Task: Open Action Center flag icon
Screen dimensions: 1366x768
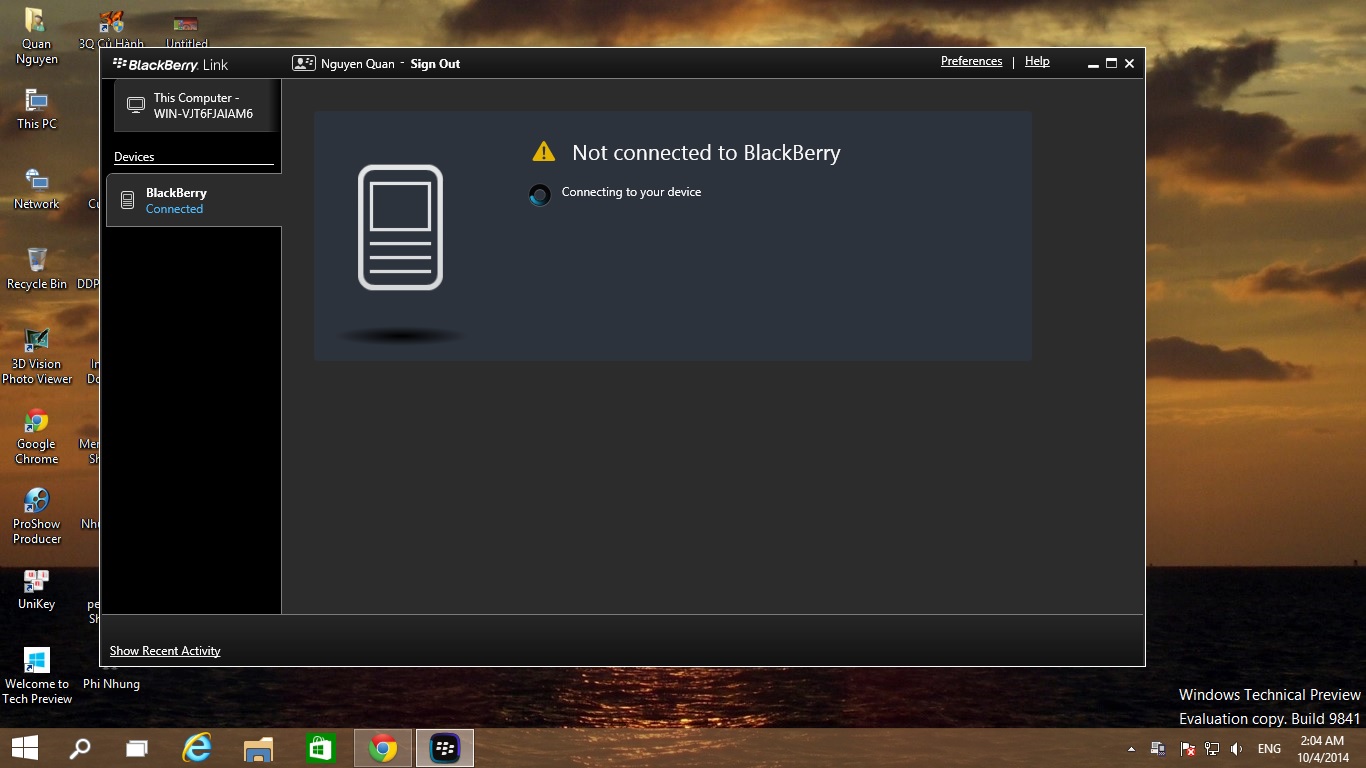Action: tap(1188, 749)
